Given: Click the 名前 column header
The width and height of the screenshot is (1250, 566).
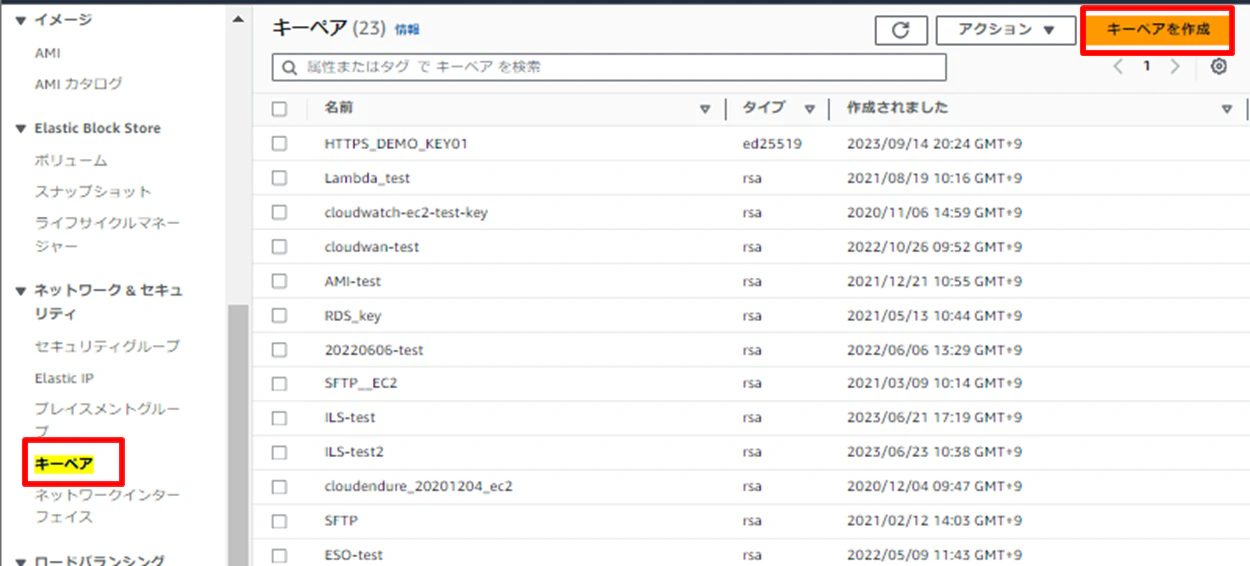Looking at the screenshot, I should [339, 108].
